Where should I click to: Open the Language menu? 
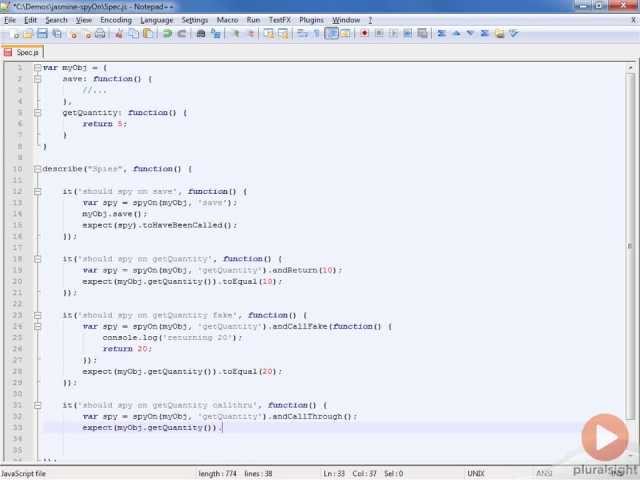click(x=157, y=20)
